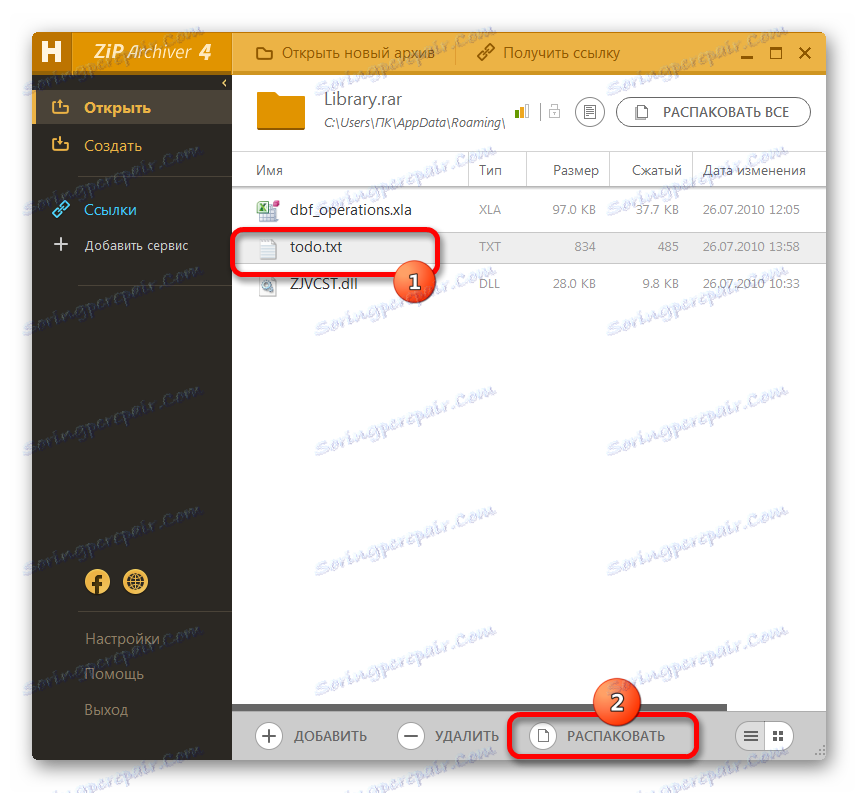The height and width of the screenshot is (793, 859).
Task: Click Открыть новый архив
Action: [x=345, y=53]
